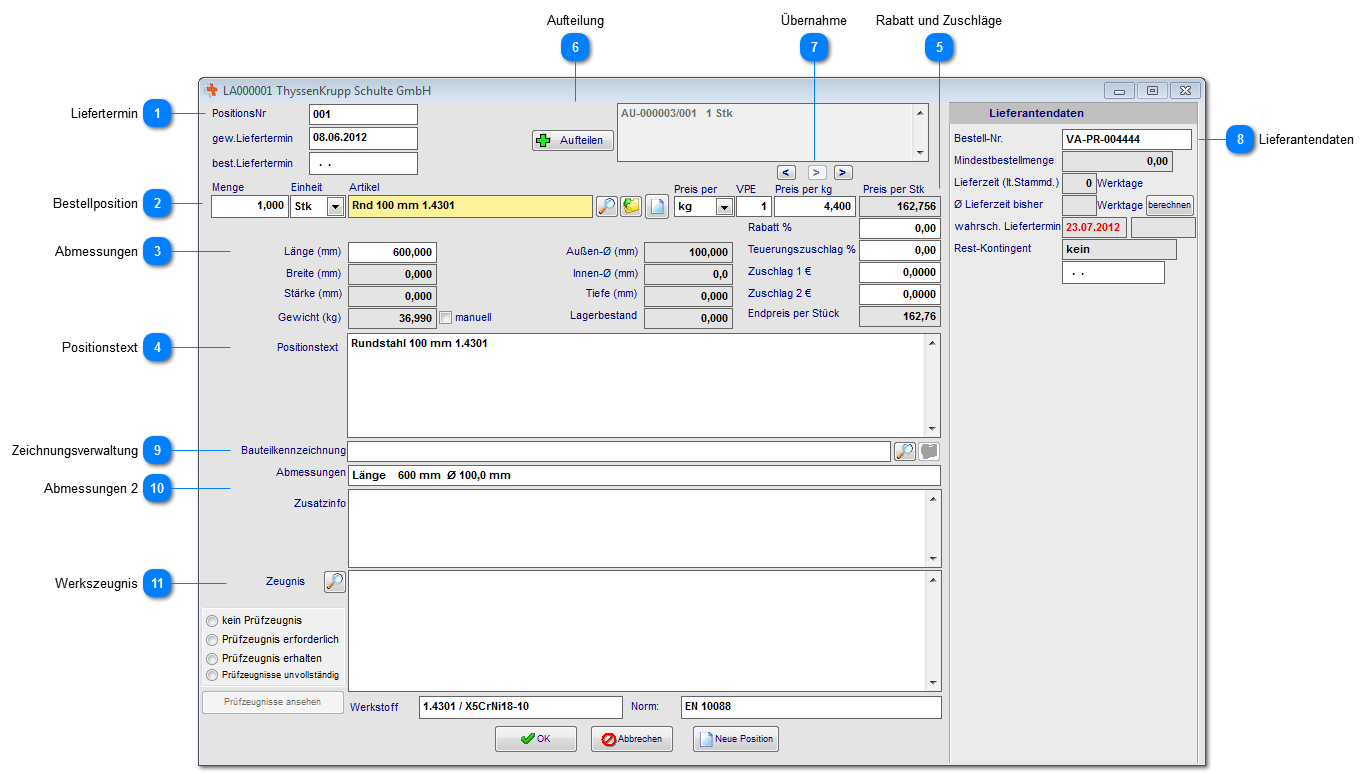Open article search magnifier beside Artikel field
Screen dimensions: 1370x774
click(x=607, y=207)
